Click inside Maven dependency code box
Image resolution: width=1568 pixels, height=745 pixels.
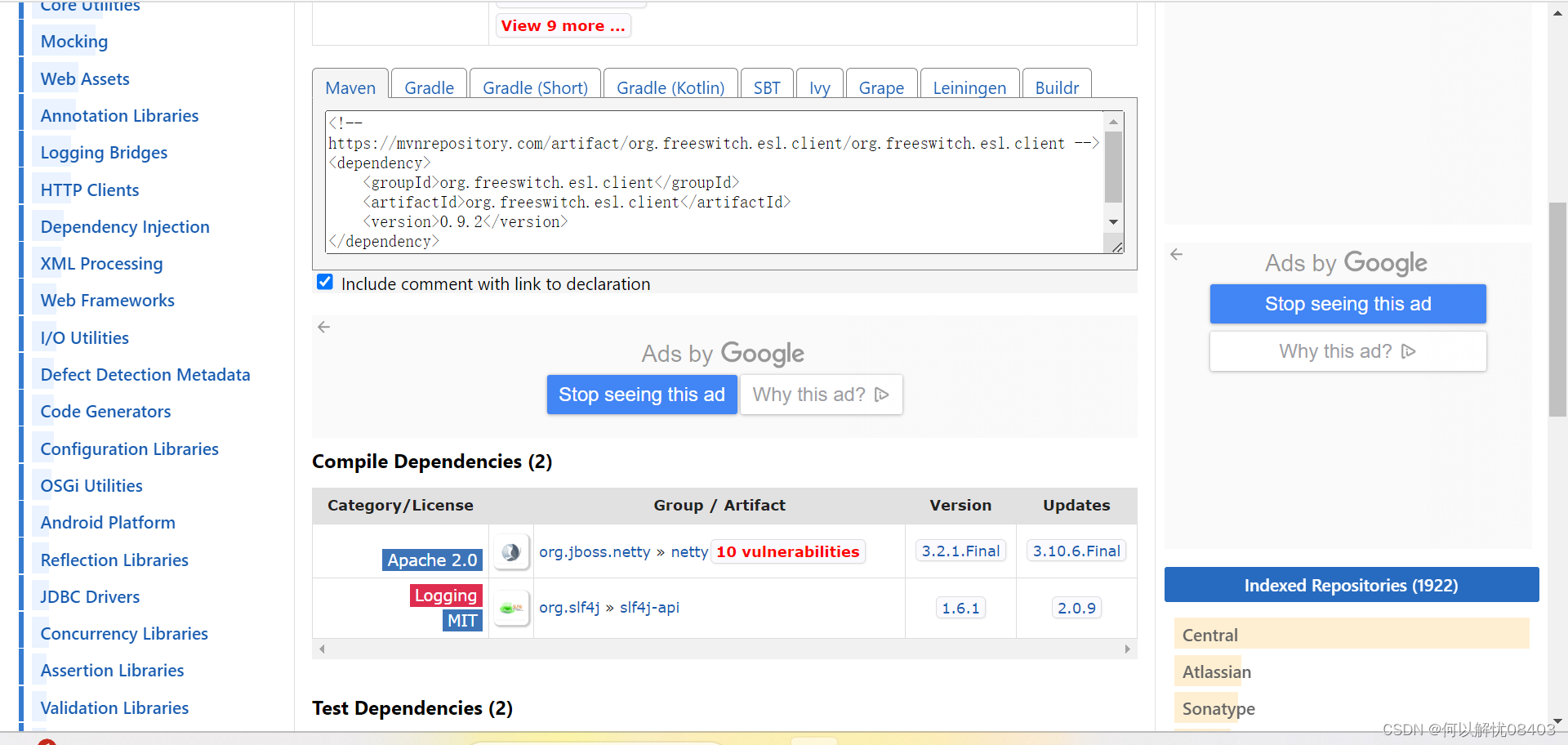tap(715, 182)
